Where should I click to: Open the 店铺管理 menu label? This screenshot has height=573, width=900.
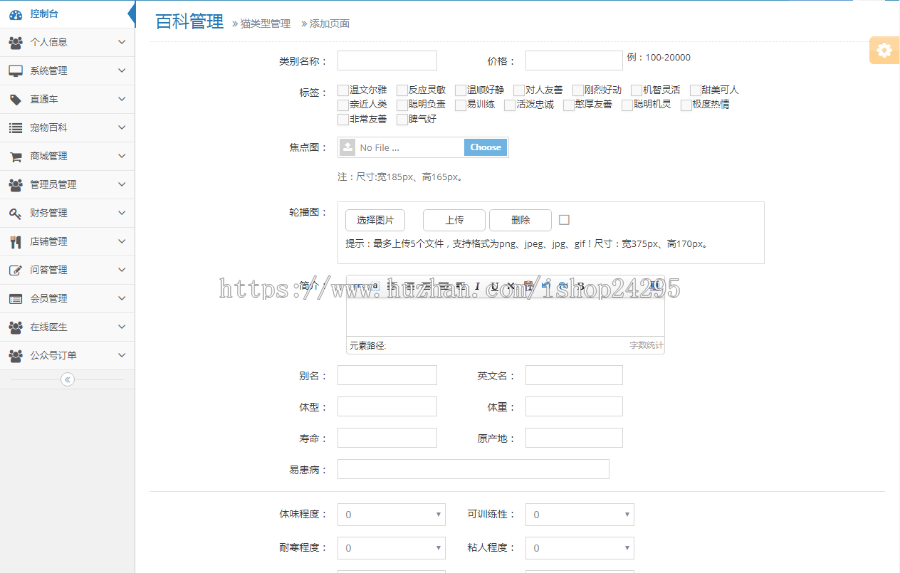pyautogui.click(x=49, y=242)
